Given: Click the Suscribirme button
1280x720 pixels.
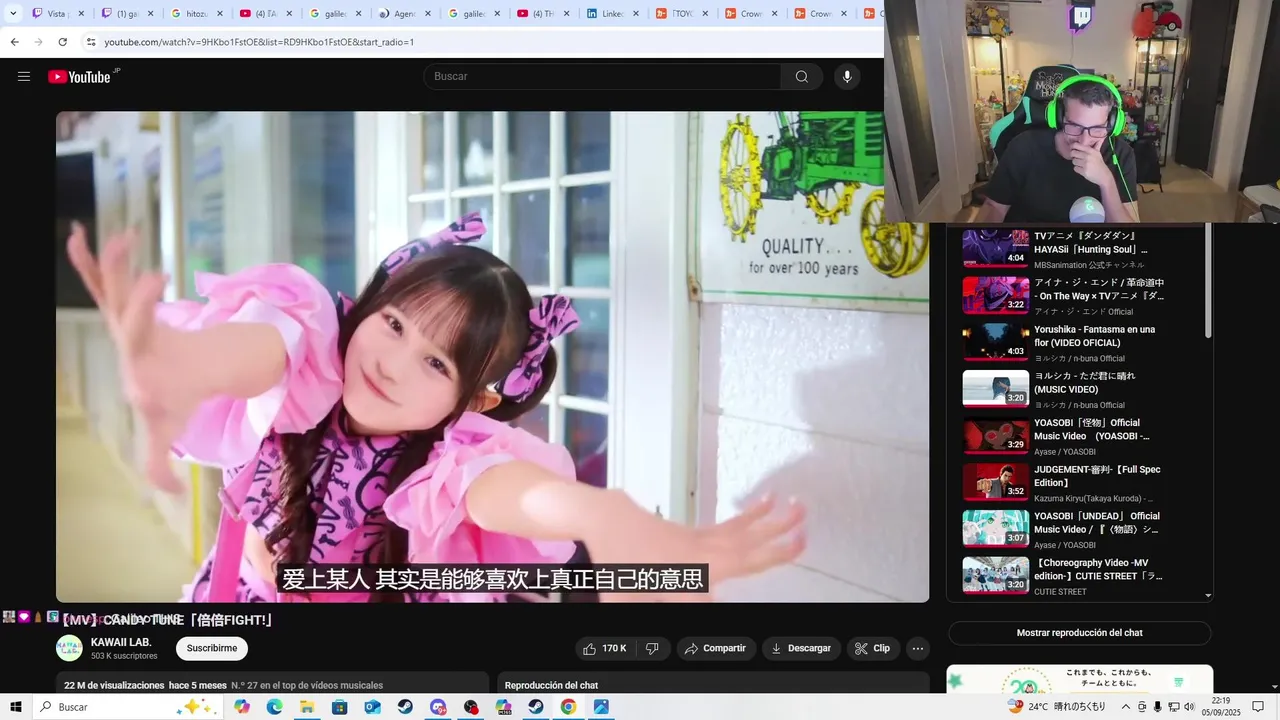Looking at the screenshot, I should click(x=212, y=648).
